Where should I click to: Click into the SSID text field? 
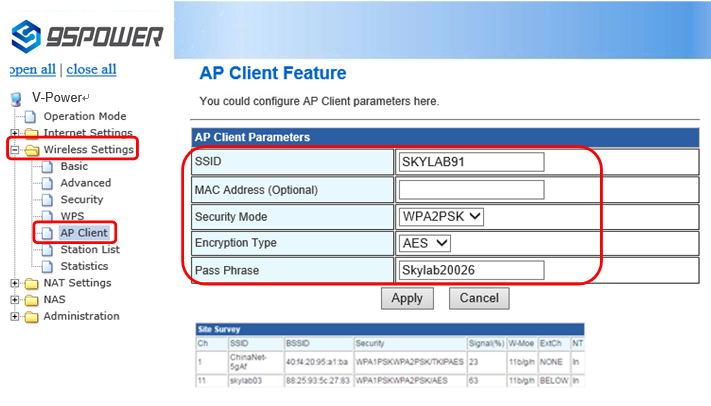(471, 162)
